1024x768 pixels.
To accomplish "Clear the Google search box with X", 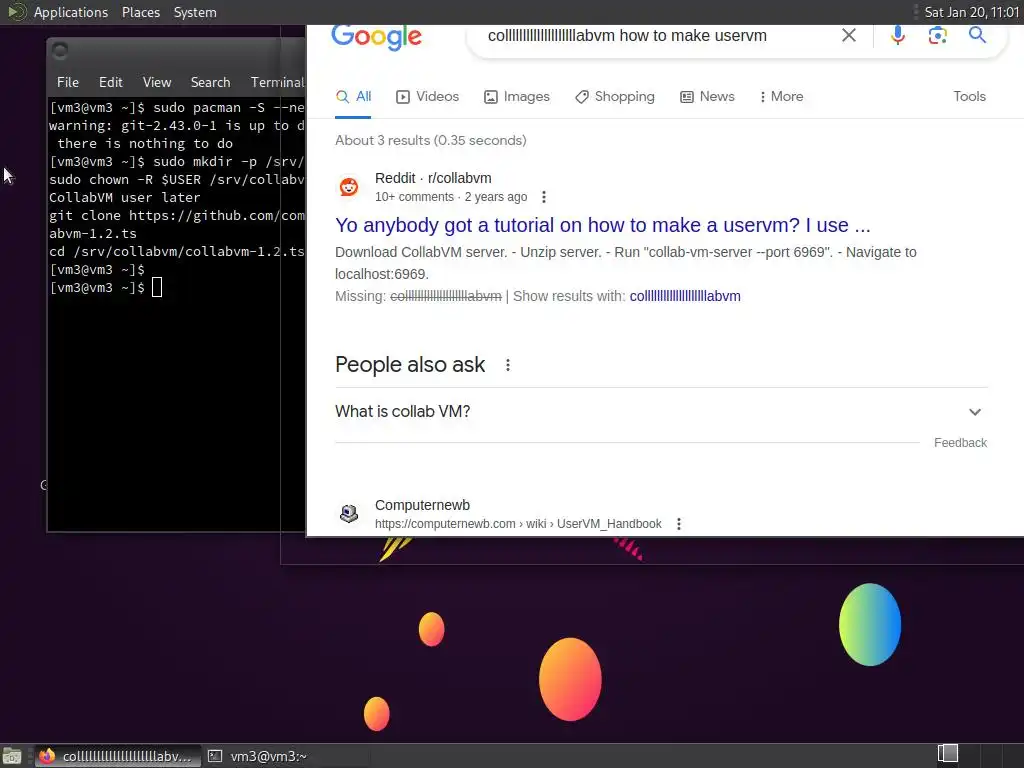I will click(x=848, y=35).
